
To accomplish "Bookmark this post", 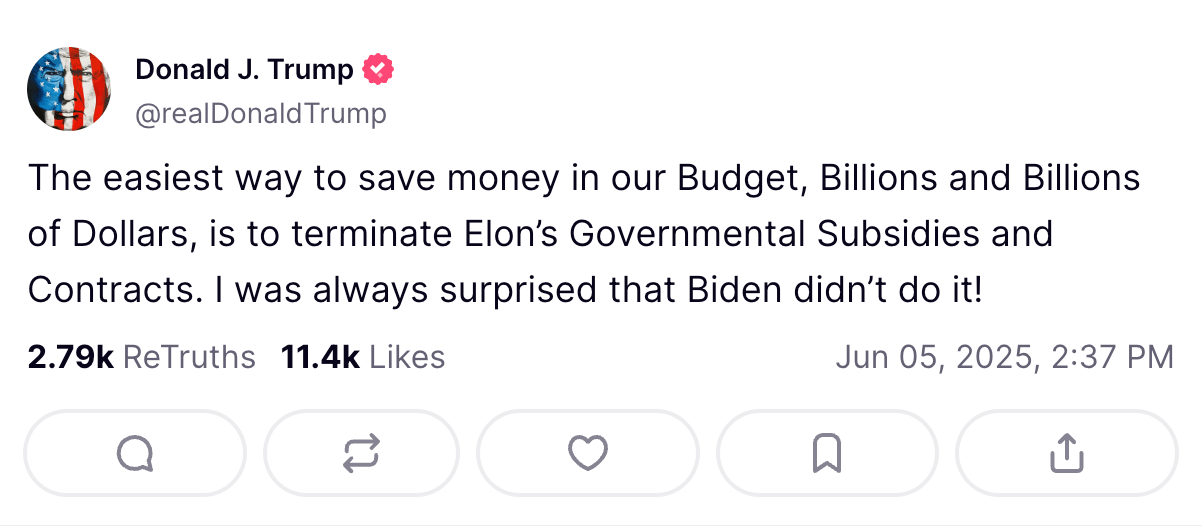I will (x=827, y=455).
